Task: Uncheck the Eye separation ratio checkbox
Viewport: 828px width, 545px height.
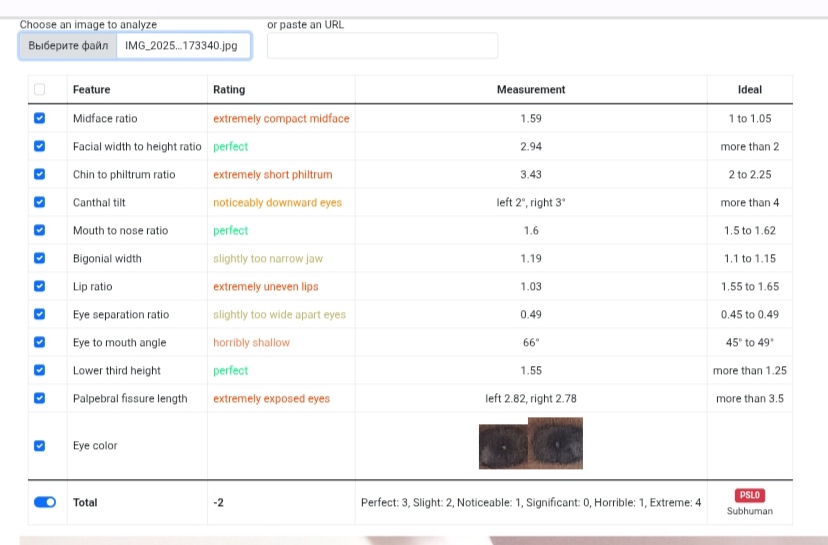Action: [40, 314]
